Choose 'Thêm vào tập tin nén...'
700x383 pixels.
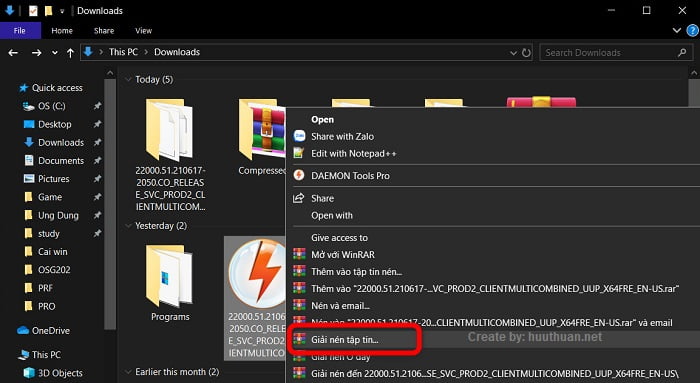(x=356, y=271)
